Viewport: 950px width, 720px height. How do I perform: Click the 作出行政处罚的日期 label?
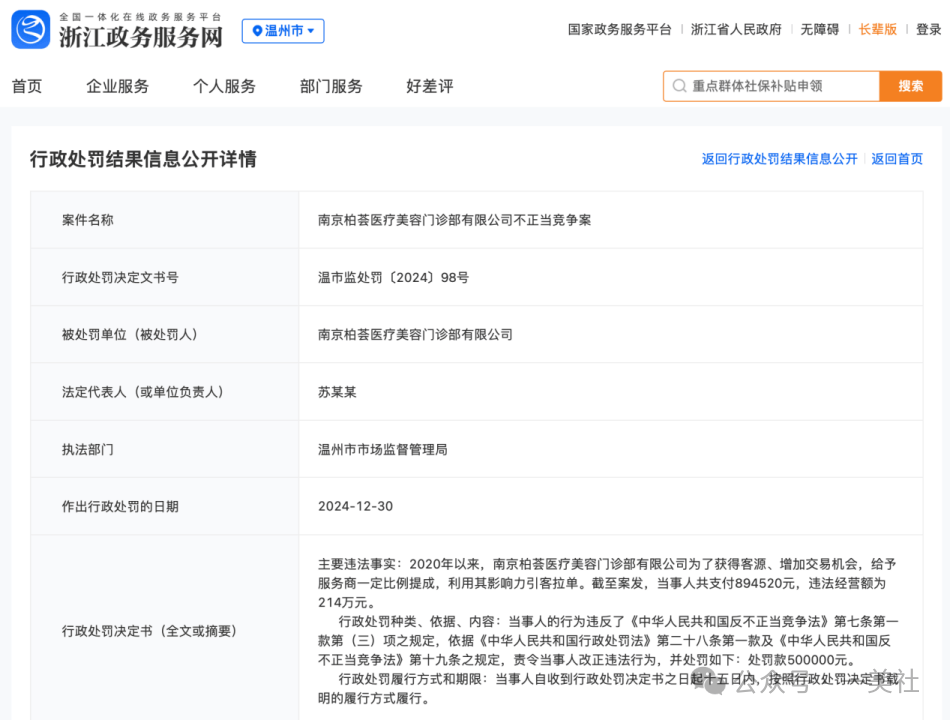tap(120, 507)
